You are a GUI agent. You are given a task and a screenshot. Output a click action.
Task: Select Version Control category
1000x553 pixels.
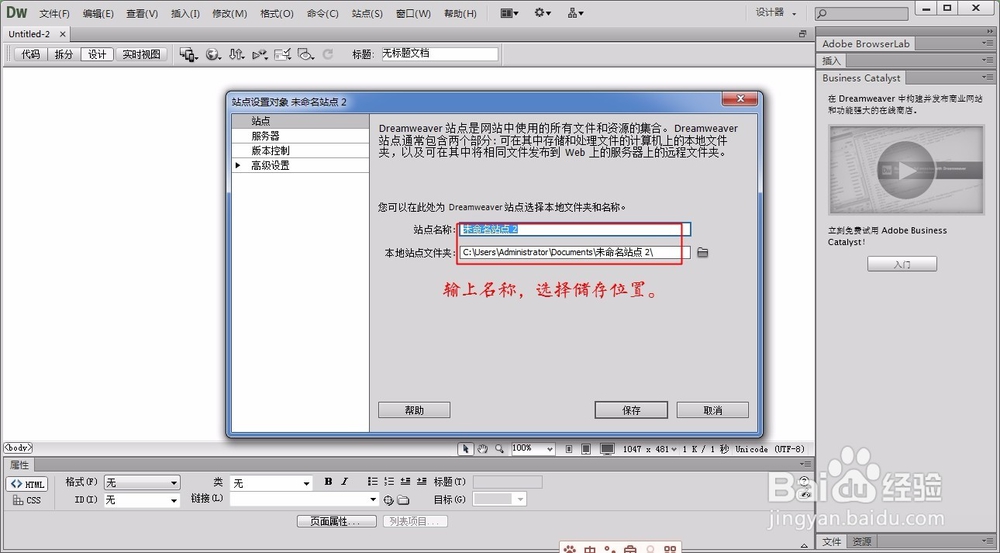pos(300,151)
